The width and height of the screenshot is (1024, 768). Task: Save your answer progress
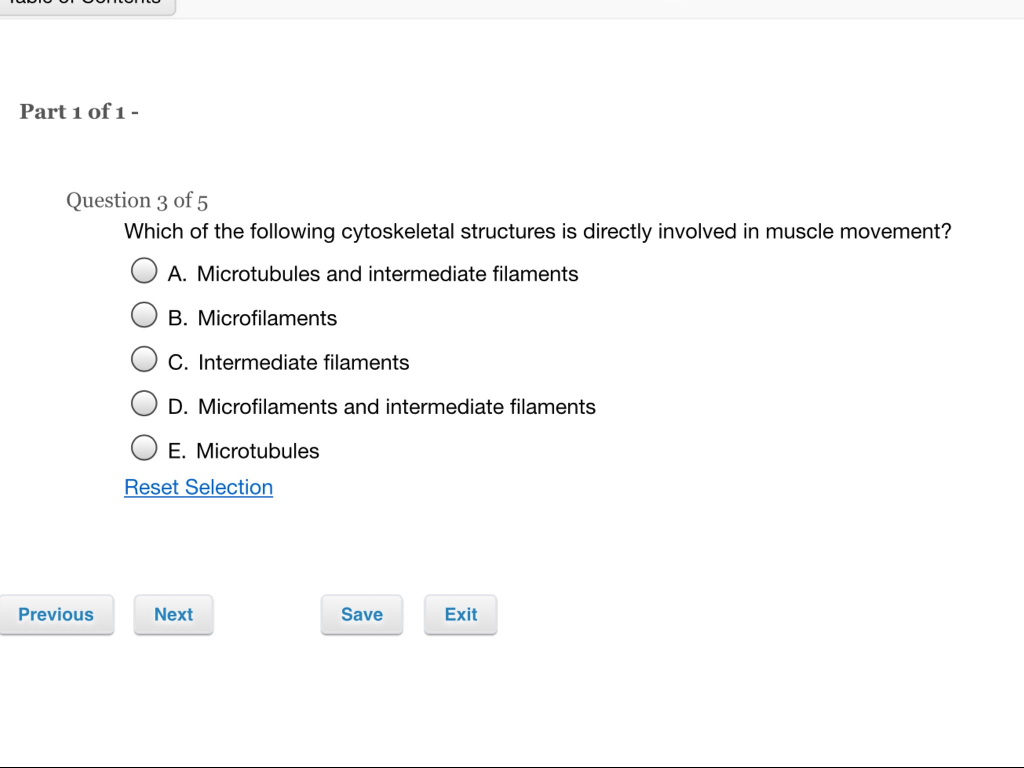click(361, 614)
